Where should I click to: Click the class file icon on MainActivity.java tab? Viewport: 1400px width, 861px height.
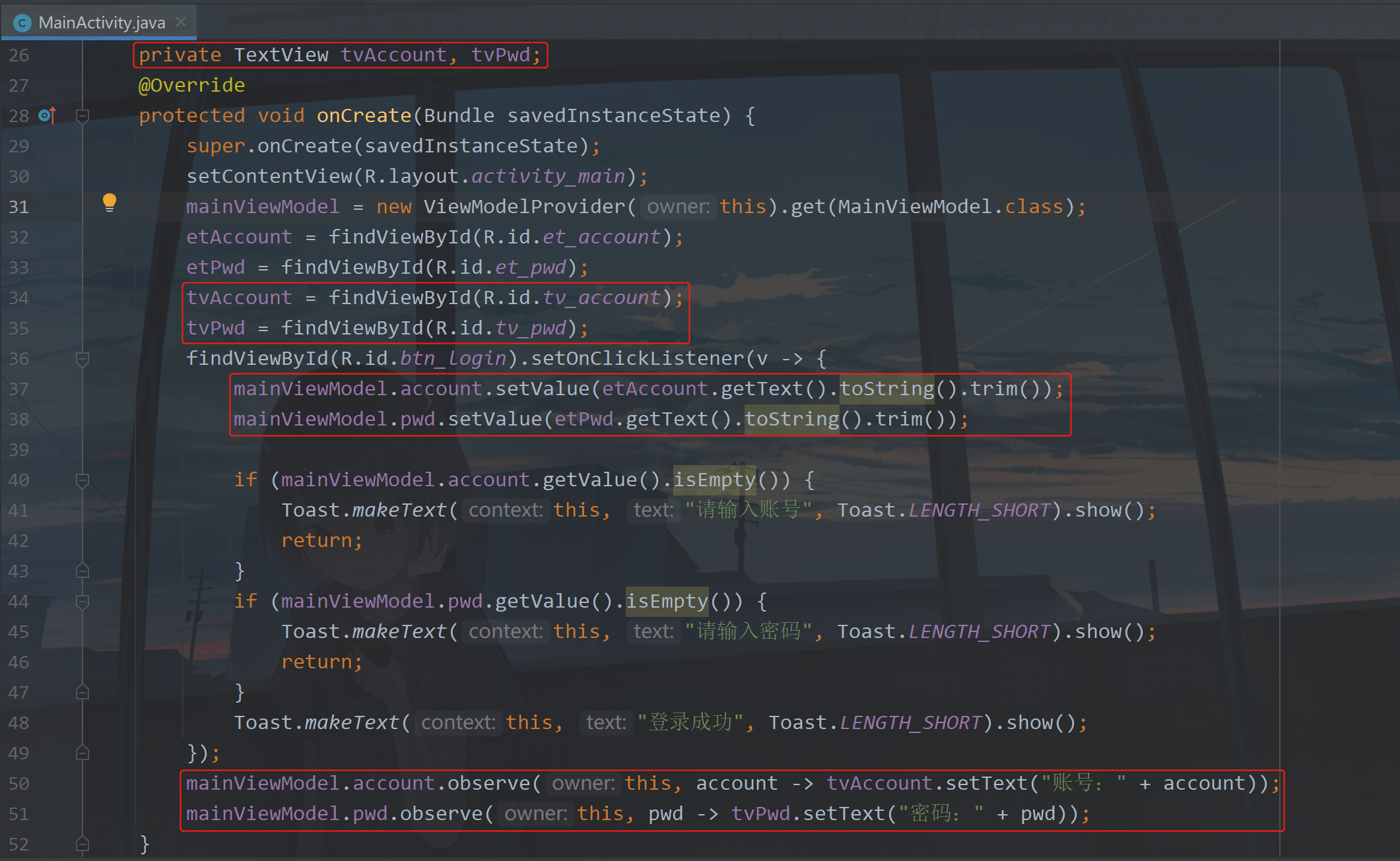click(x=22, y=23)
